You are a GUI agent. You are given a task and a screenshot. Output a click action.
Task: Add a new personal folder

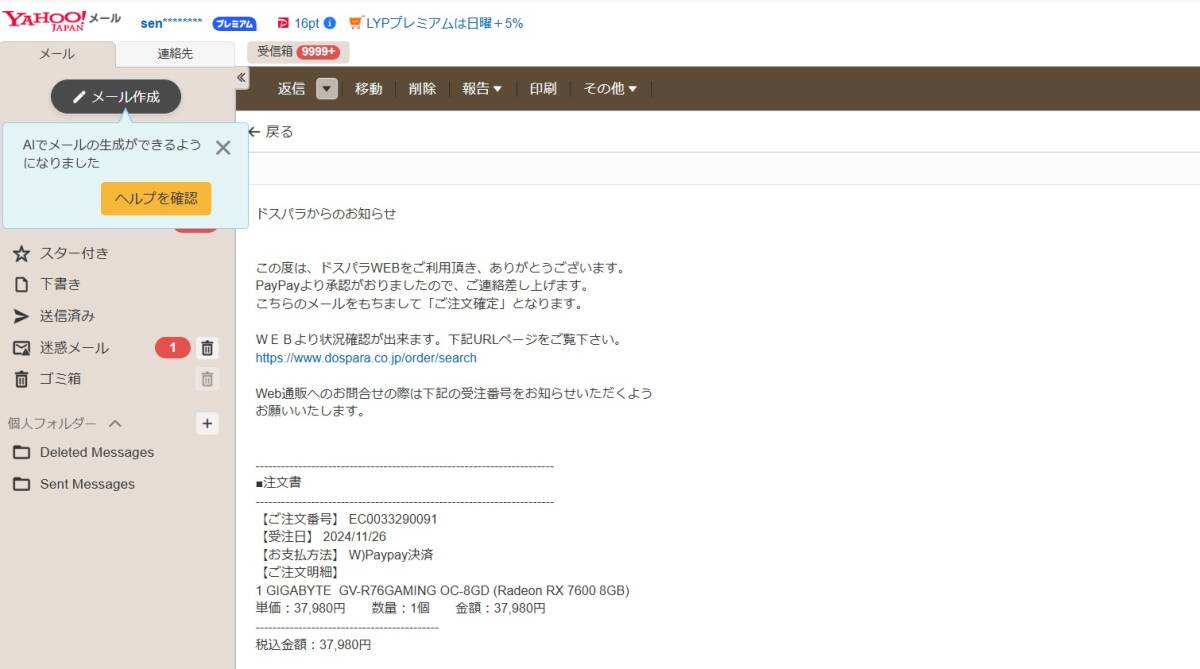click(207, 423)
